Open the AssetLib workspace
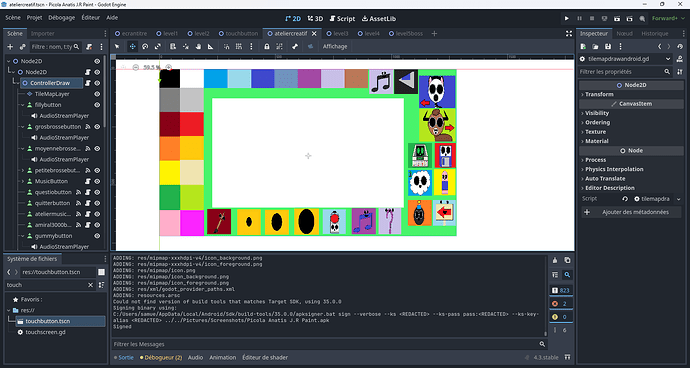Screen dimensions: 690x368 coord(378,18)
